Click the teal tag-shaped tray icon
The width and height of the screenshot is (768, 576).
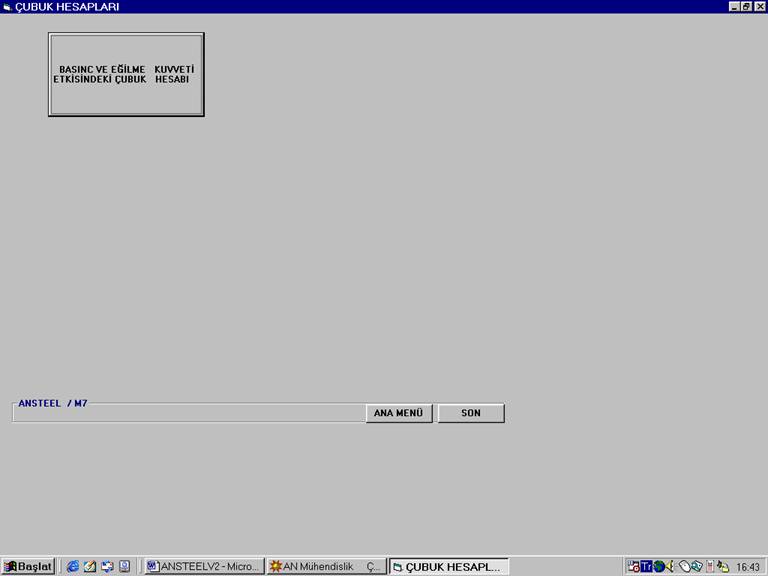coord(697,567)
